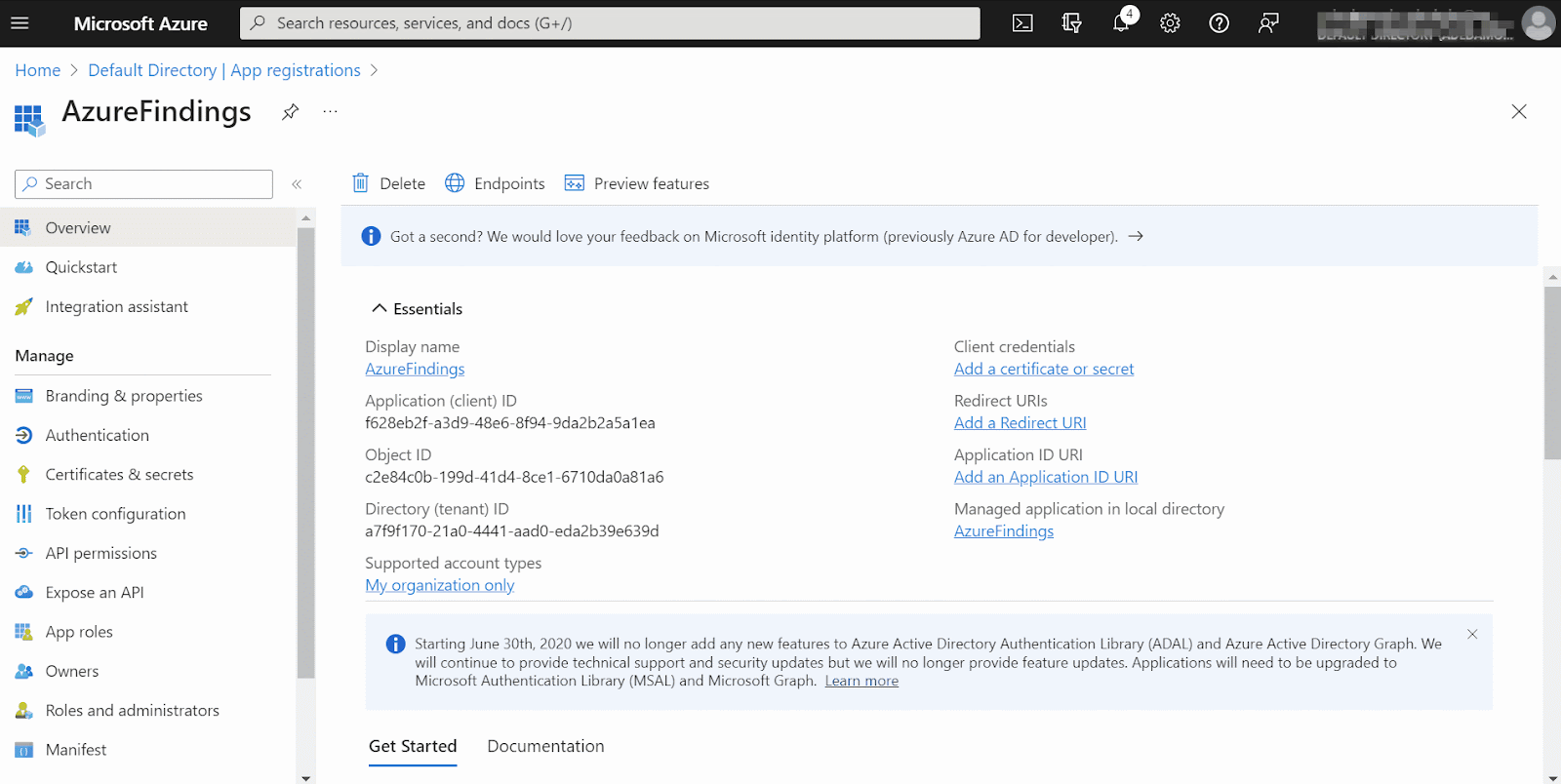Click the Delete trash icon
This screenshot has height=784, width=1561.
click(360, 183)
